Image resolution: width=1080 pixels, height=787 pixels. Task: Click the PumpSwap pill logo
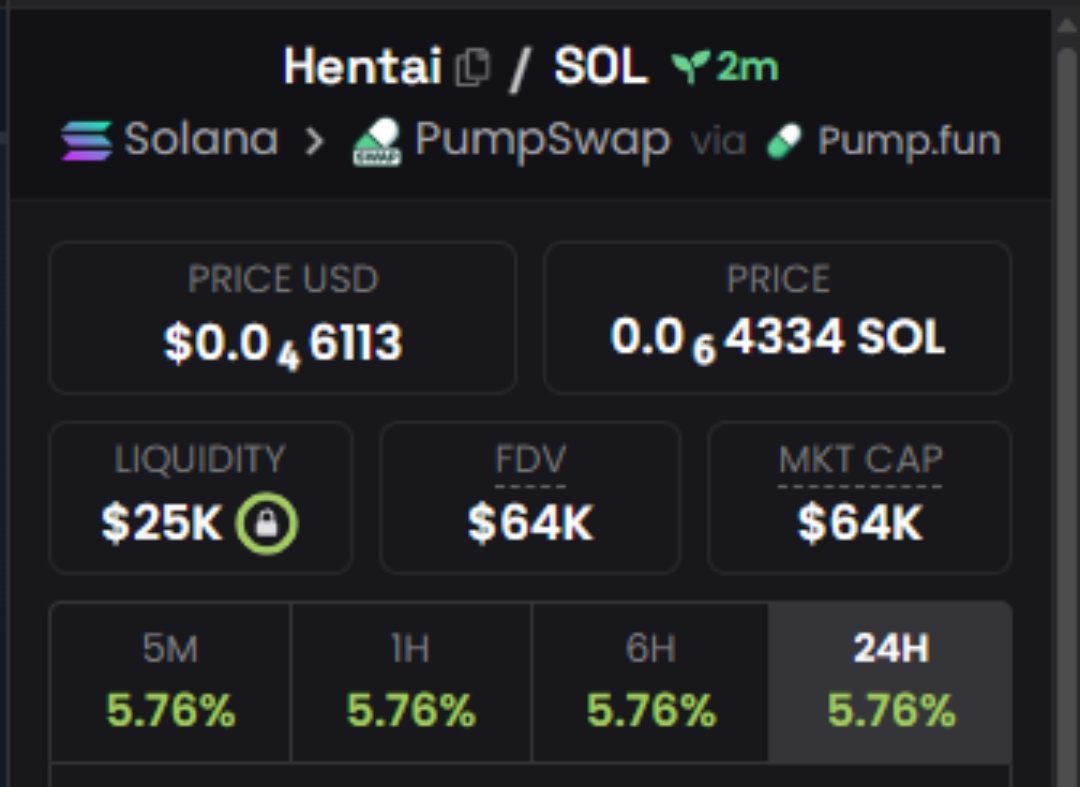point(377,142)
